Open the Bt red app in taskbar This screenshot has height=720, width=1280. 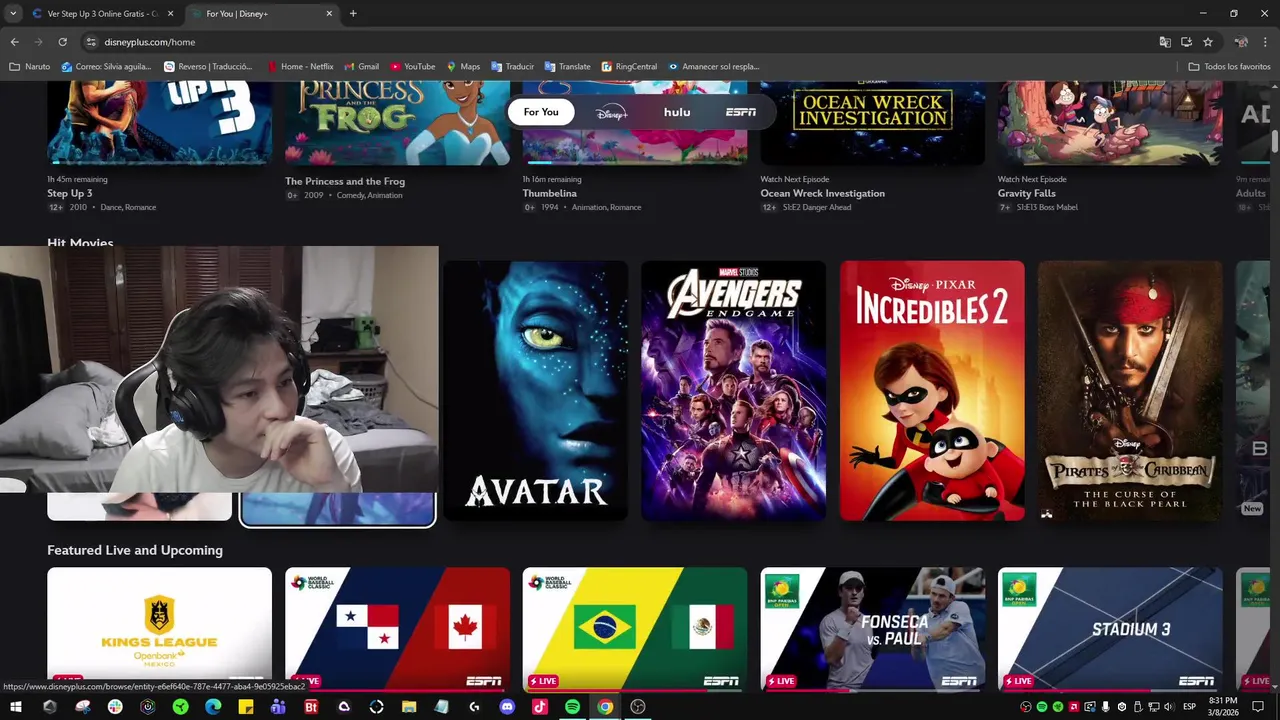(311, 707)
